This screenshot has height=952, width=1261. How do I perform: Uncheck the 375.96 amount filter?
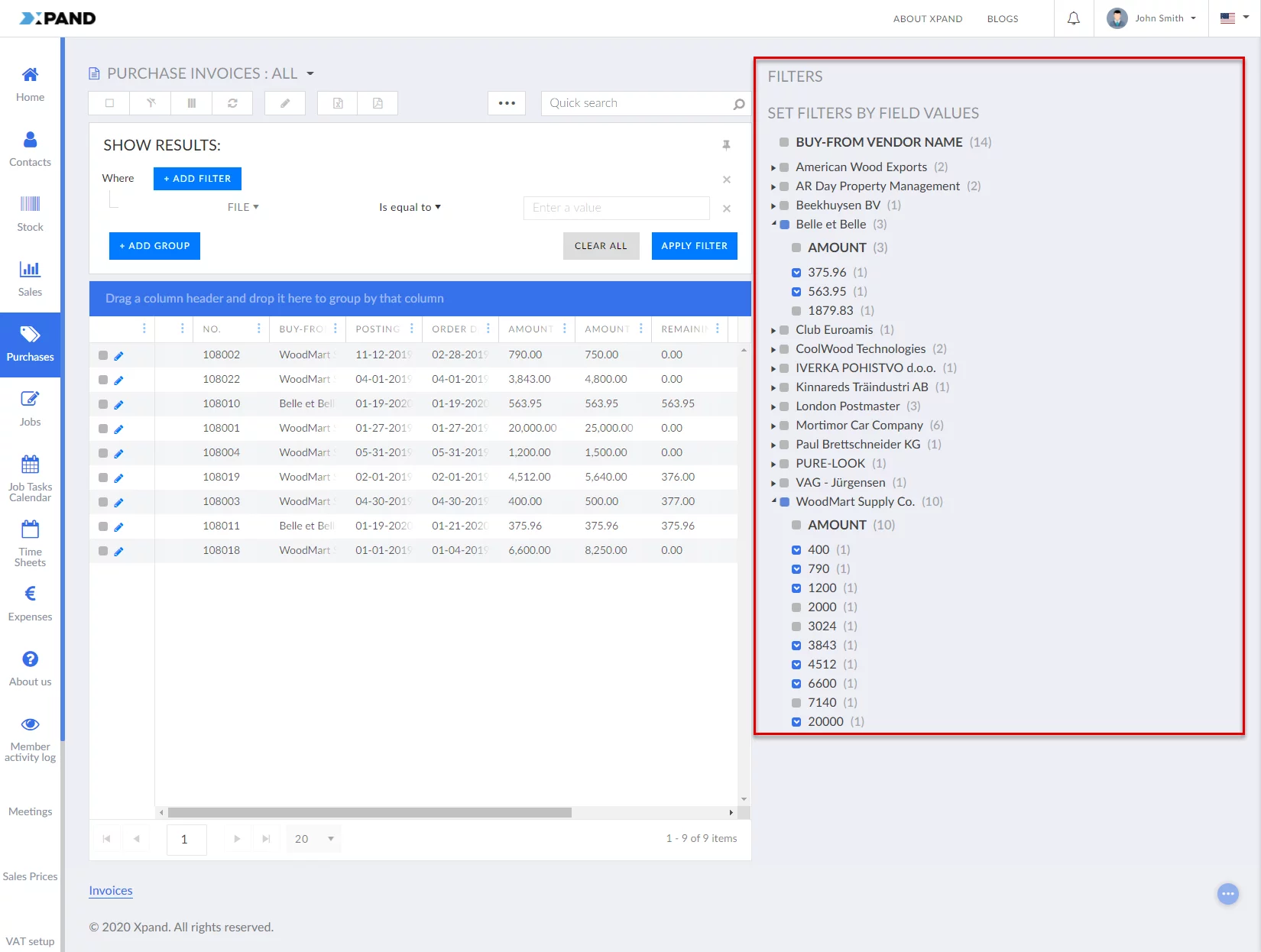point(796,273)
